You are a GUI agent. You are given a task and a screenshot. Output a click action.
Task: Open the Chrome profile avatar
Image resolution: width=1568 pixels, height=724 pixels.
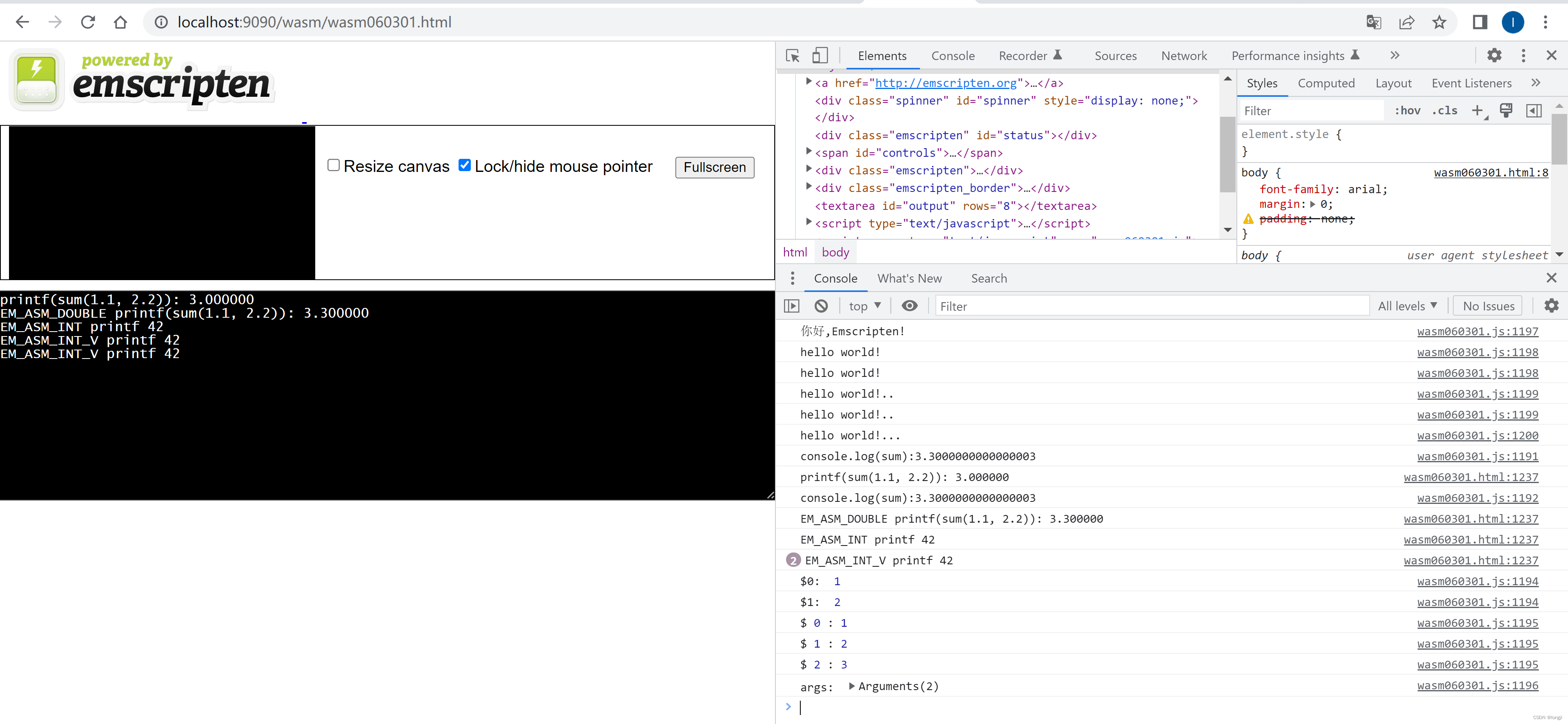(1512, 22)
